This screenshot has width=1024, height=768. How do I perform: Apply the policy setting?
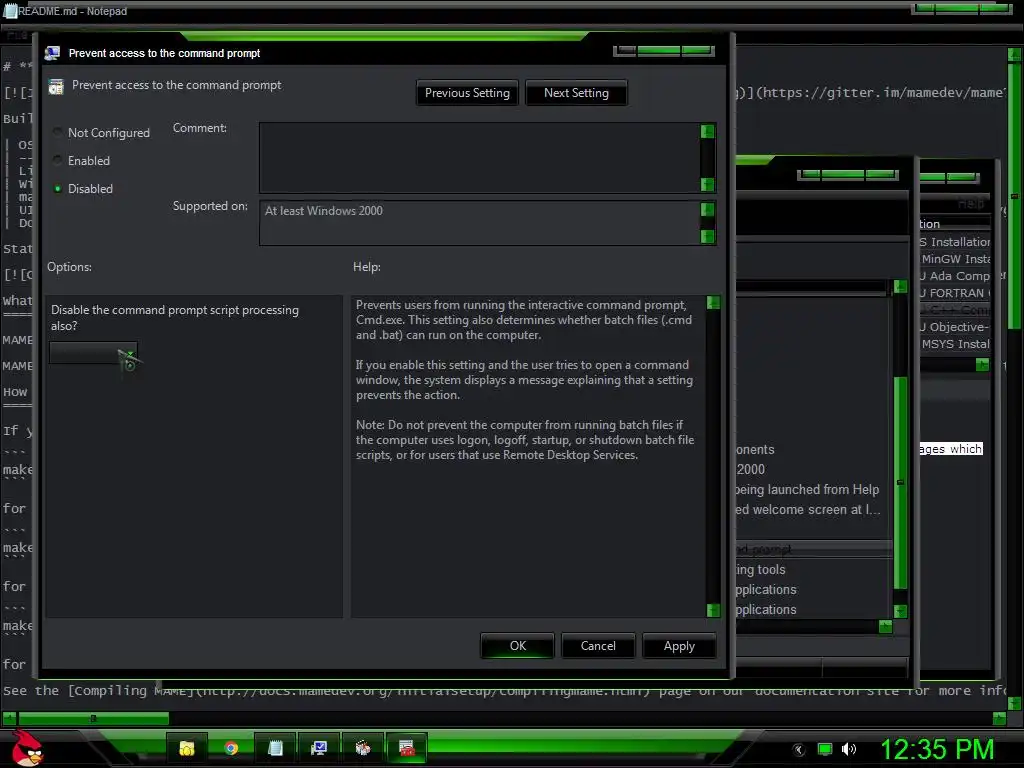(679, 646)
